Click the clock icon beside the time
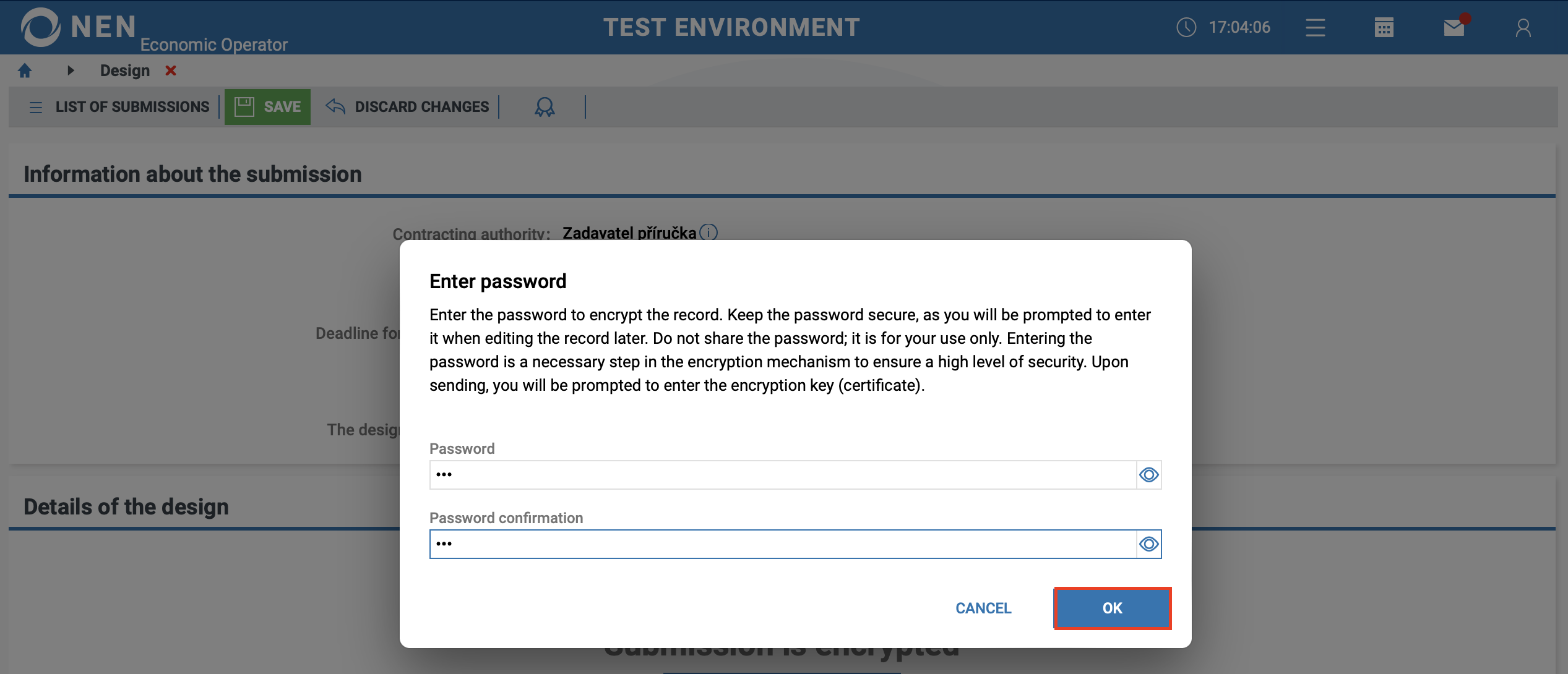The width and height of the screenshot is (1568, 674). [1186, 27]
